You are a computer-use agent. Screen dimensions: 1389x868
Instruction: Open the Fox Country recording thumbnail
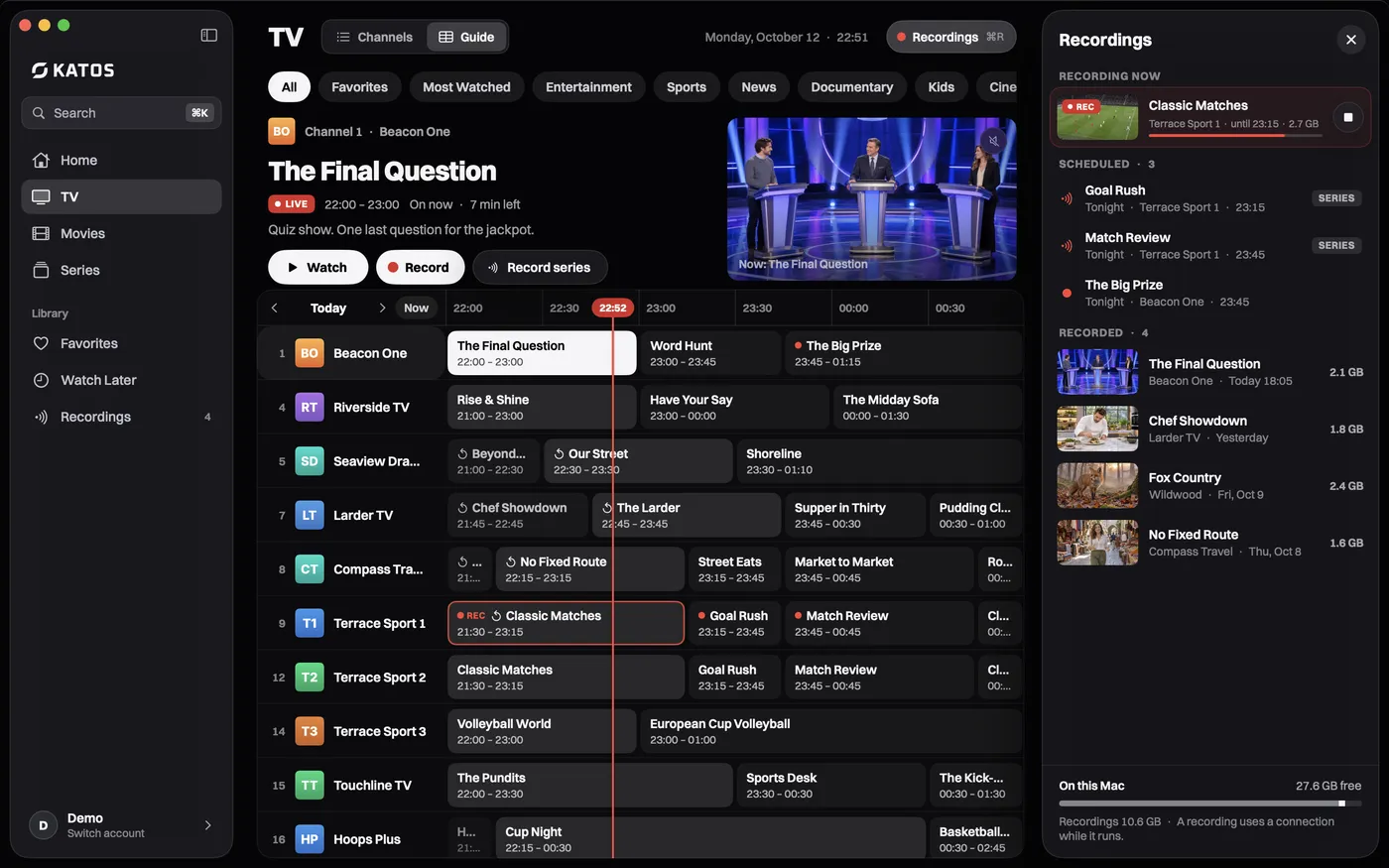tap(1097, 486)
